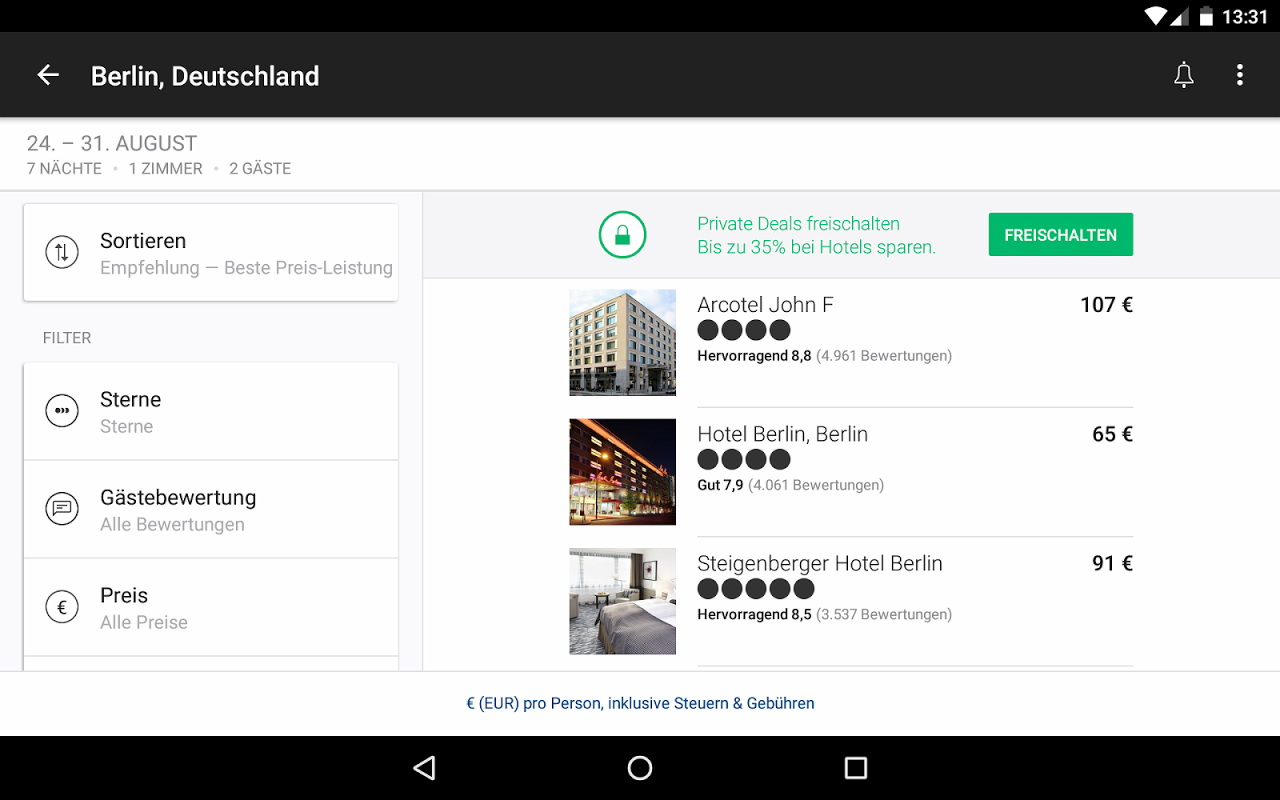Tap Hervorragend 8,8 rating text
The width and height of the screenshot is (1280, 800).
754,356
